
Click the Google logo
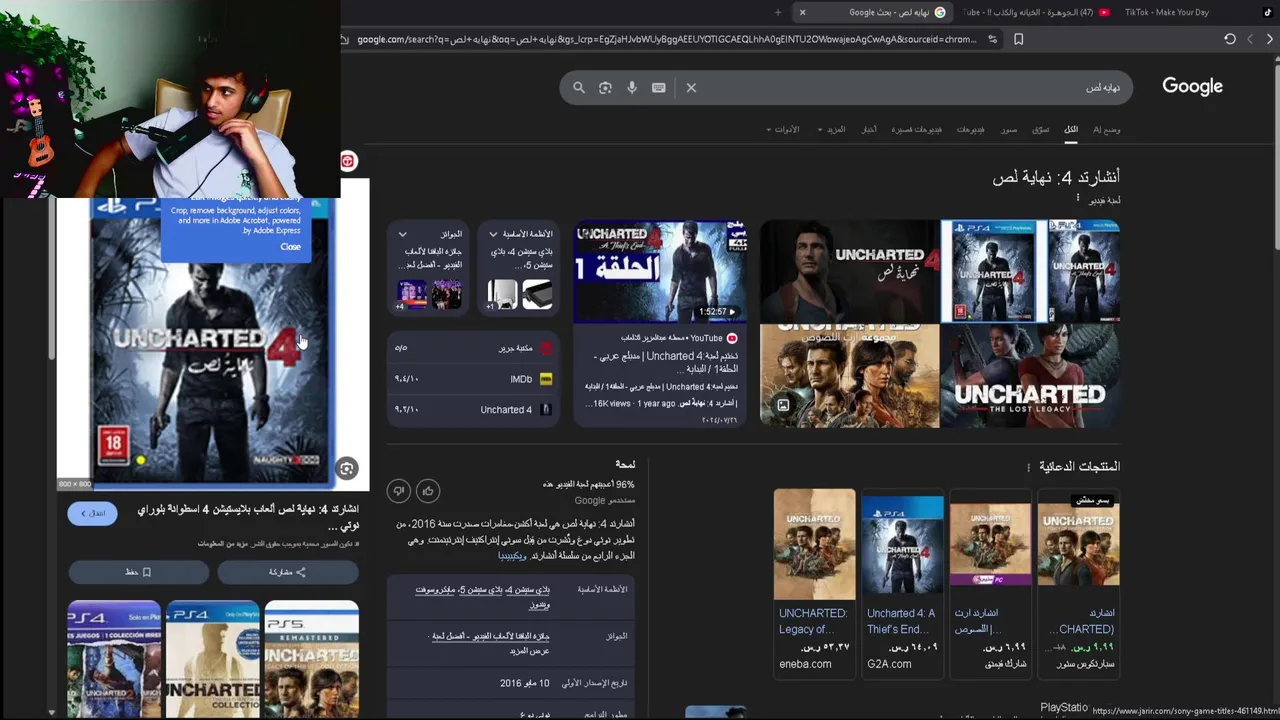click(1192, 86)
